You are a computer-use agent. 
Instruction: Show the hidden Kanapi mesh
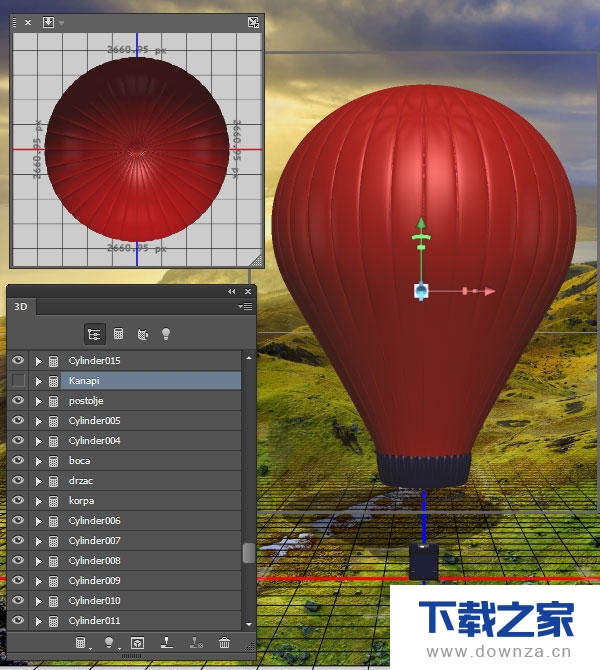18,380
